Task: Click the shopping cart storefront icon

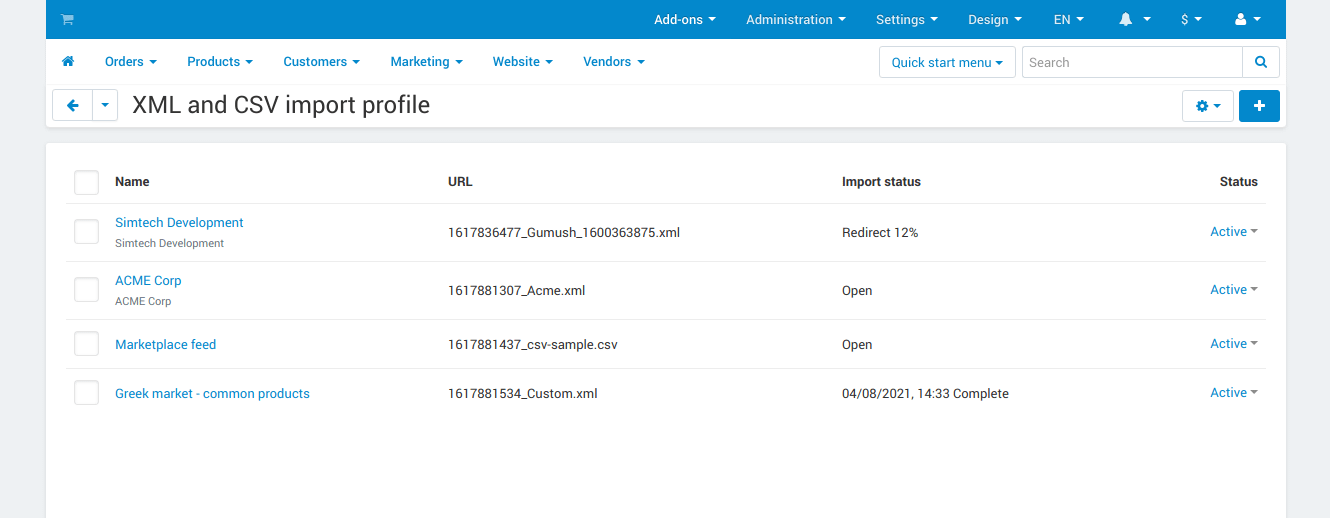Action: (67, 20)
